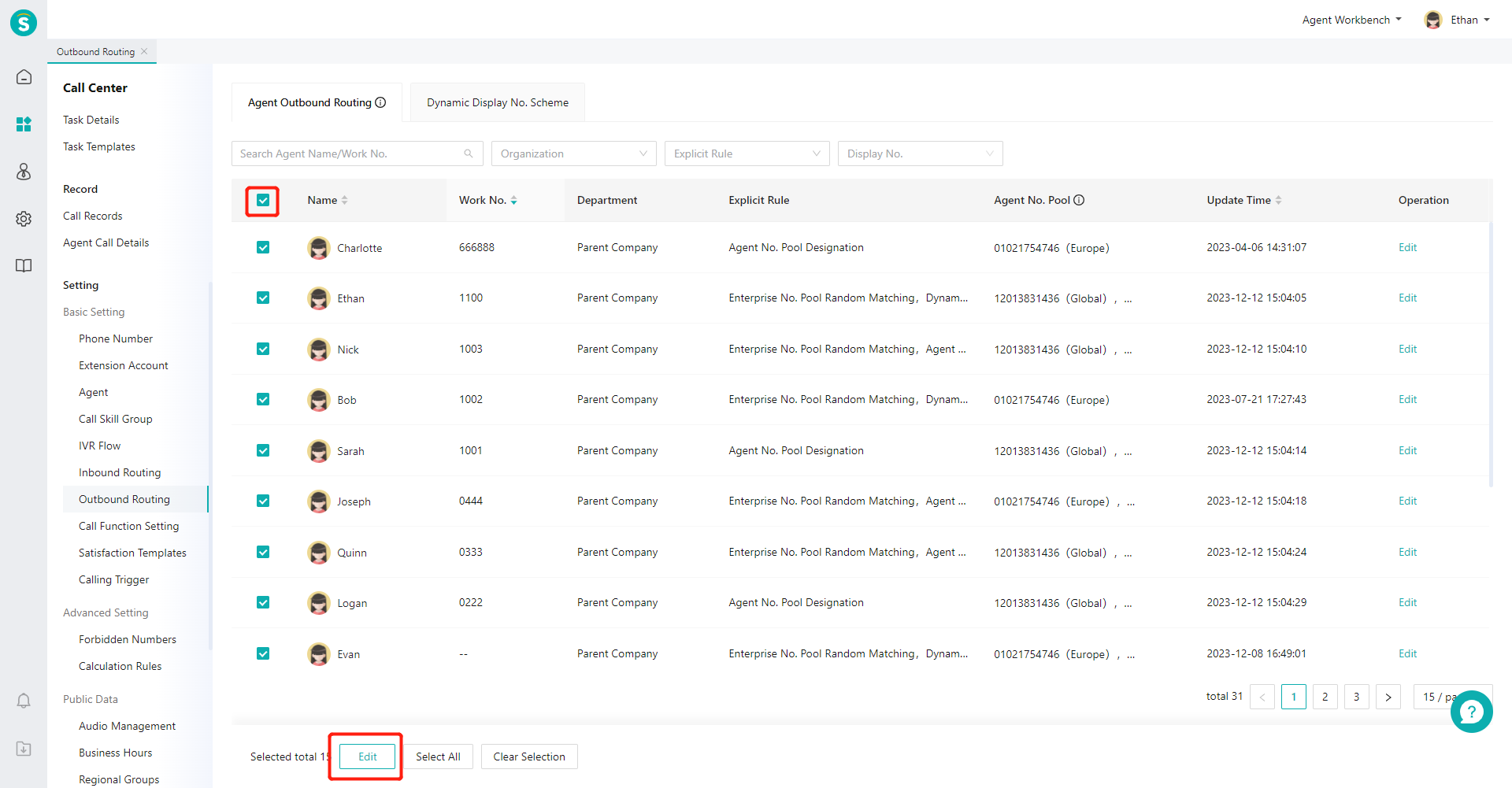Uncheck Joseph's row checkbox
Image resolution: width=1512 pixels, height=788 pixels.
coord(263,501)
